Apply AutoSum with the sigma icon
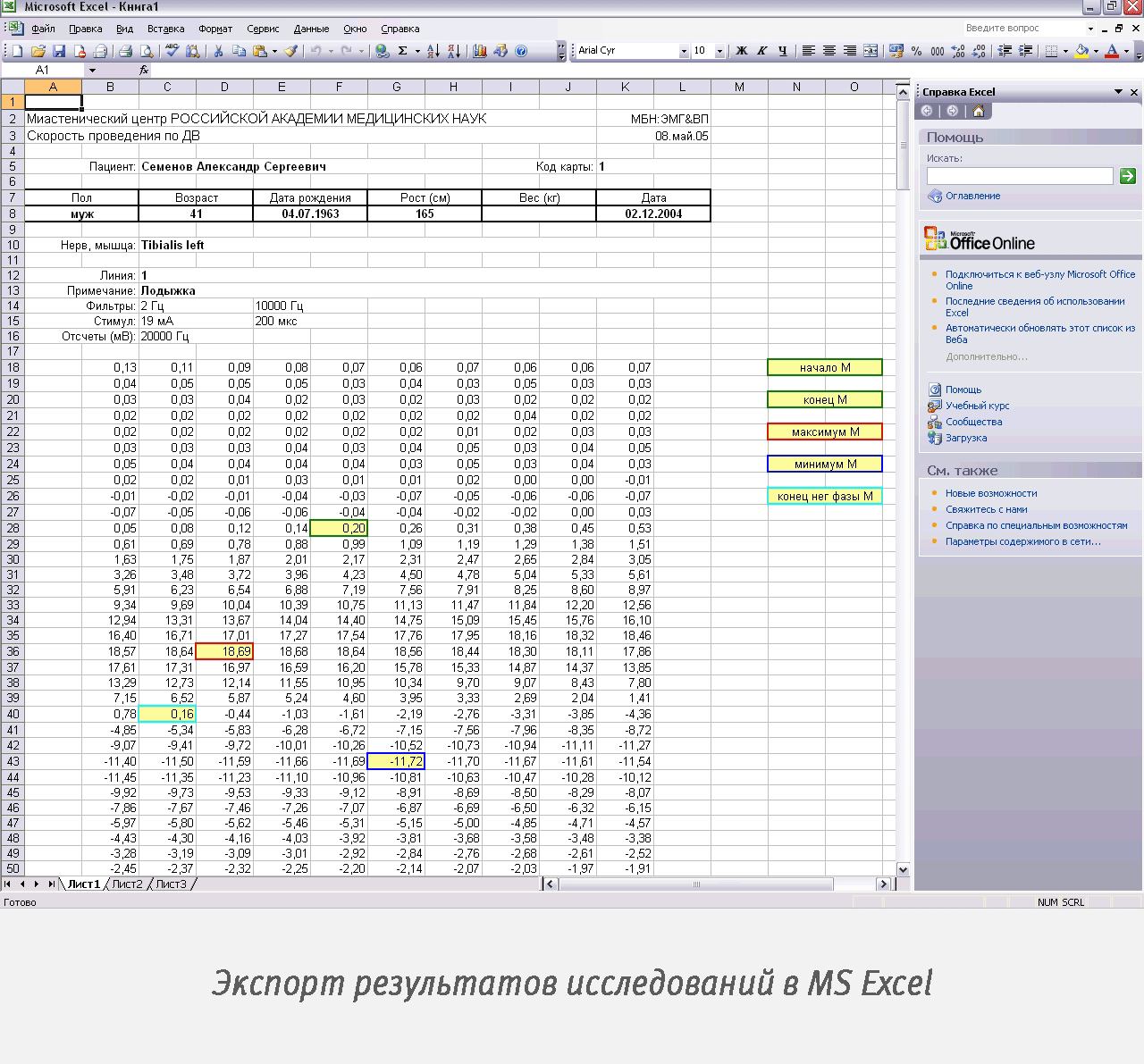 pyautogui.click(x=402, y=51)
